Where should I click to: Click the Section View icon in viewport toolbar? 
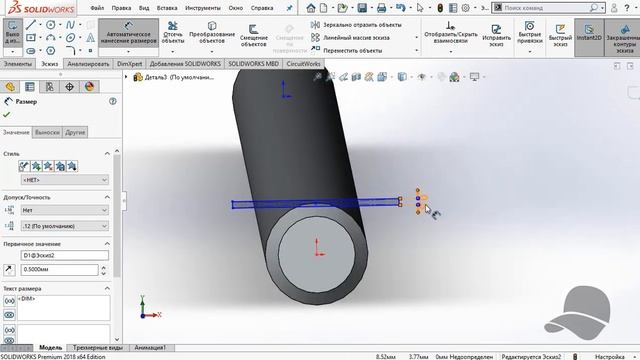click(356, 77)
